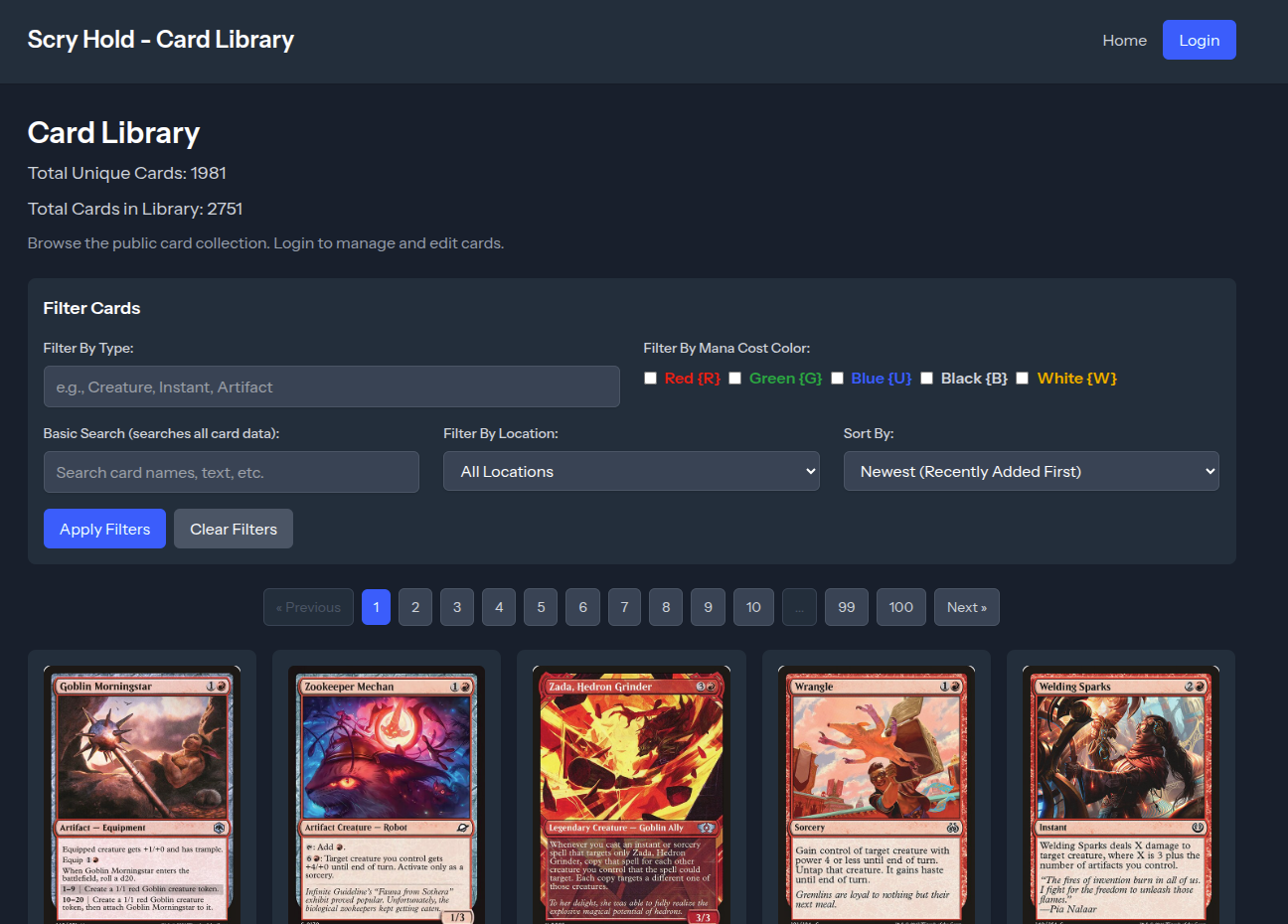Jump to pagination page 100
Screen dimensions: 1288x924
tap(901, 607)
